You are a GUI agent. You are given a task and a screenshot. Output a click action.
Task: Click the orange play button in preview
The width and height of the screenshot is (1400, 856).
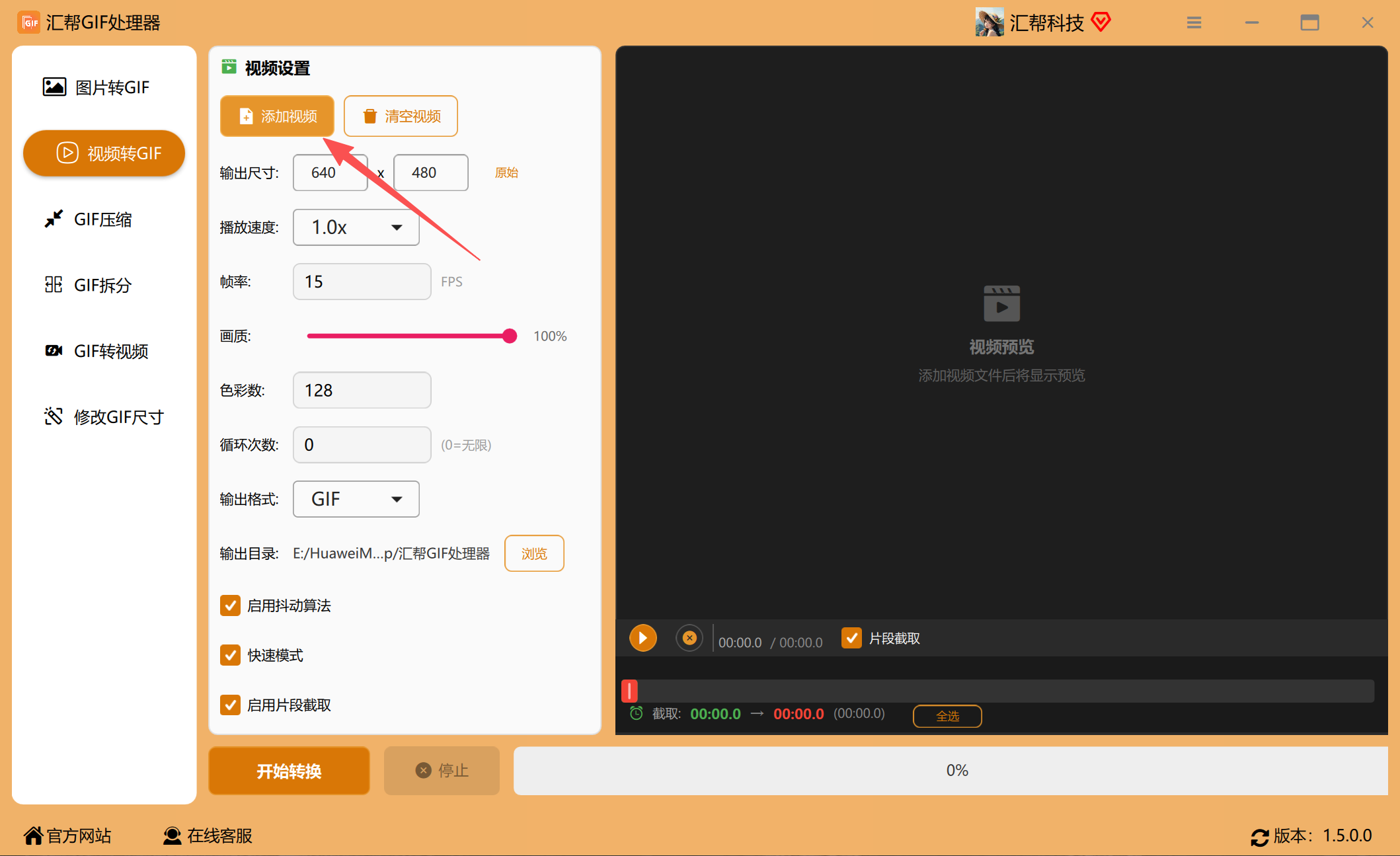[642, 638]
